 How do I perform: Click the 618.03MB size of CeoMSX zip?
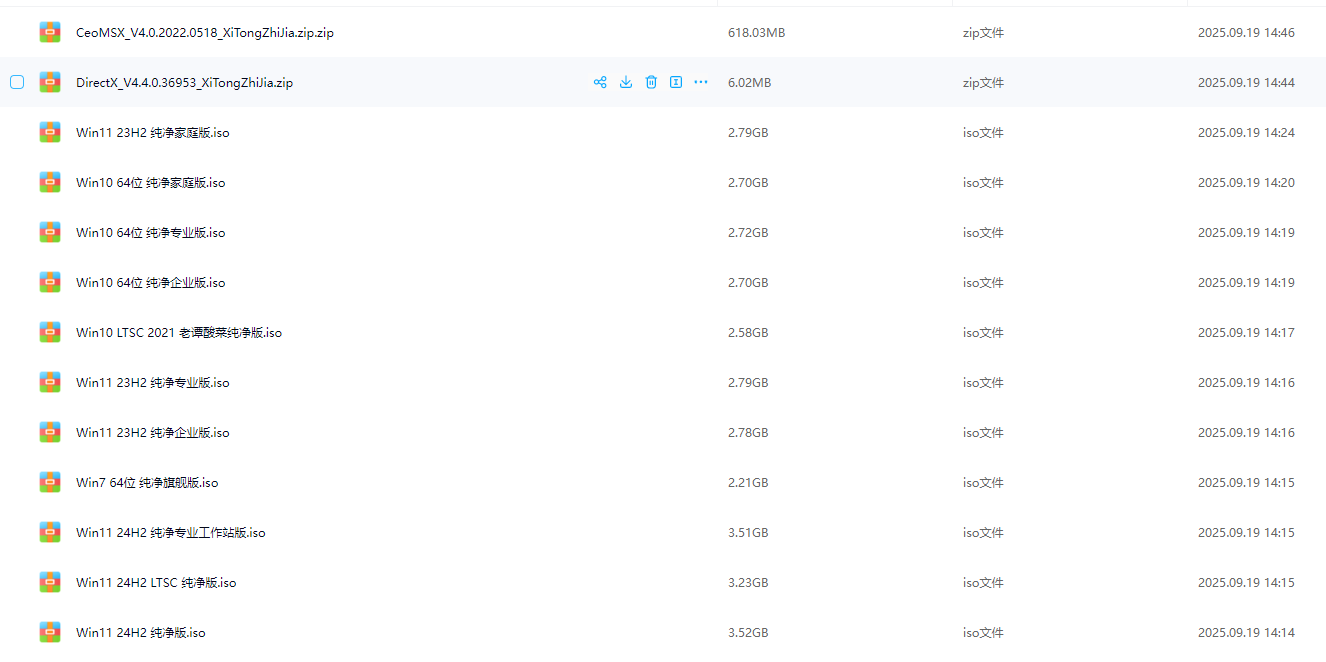click(x=756, y=32)
